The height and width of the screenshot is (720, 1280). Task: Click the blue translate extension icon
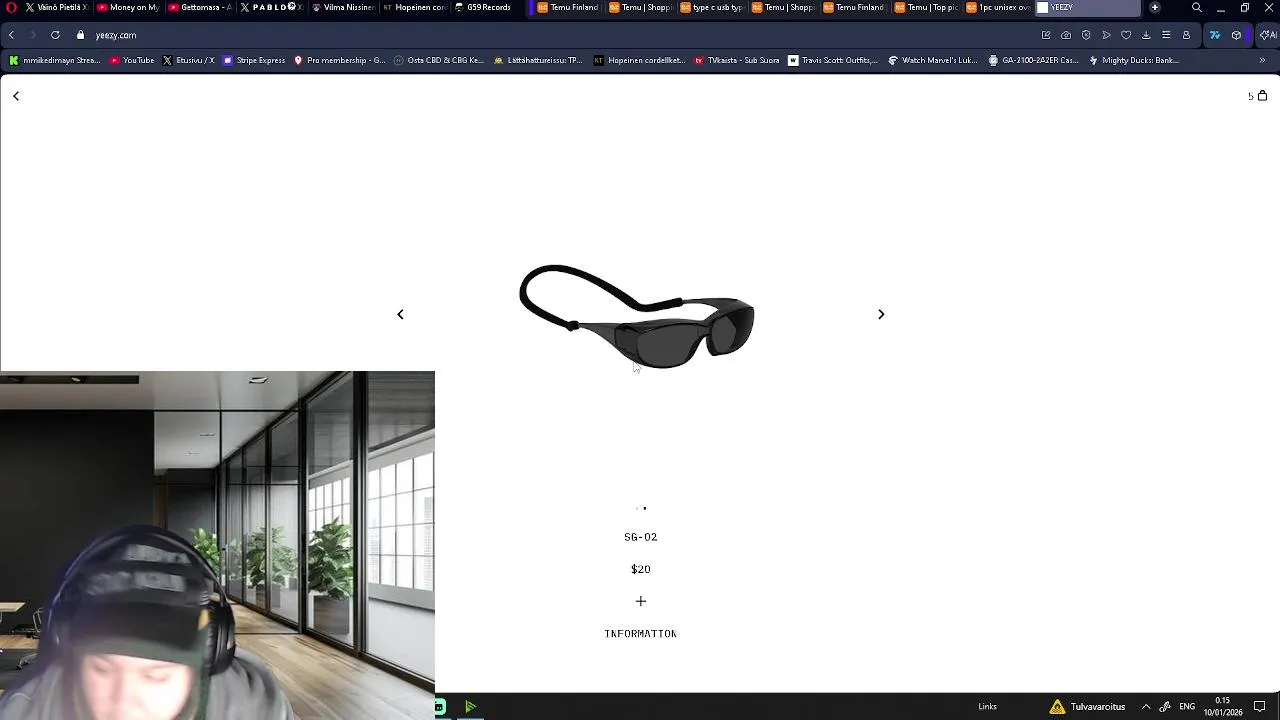tap(1215, 35)
